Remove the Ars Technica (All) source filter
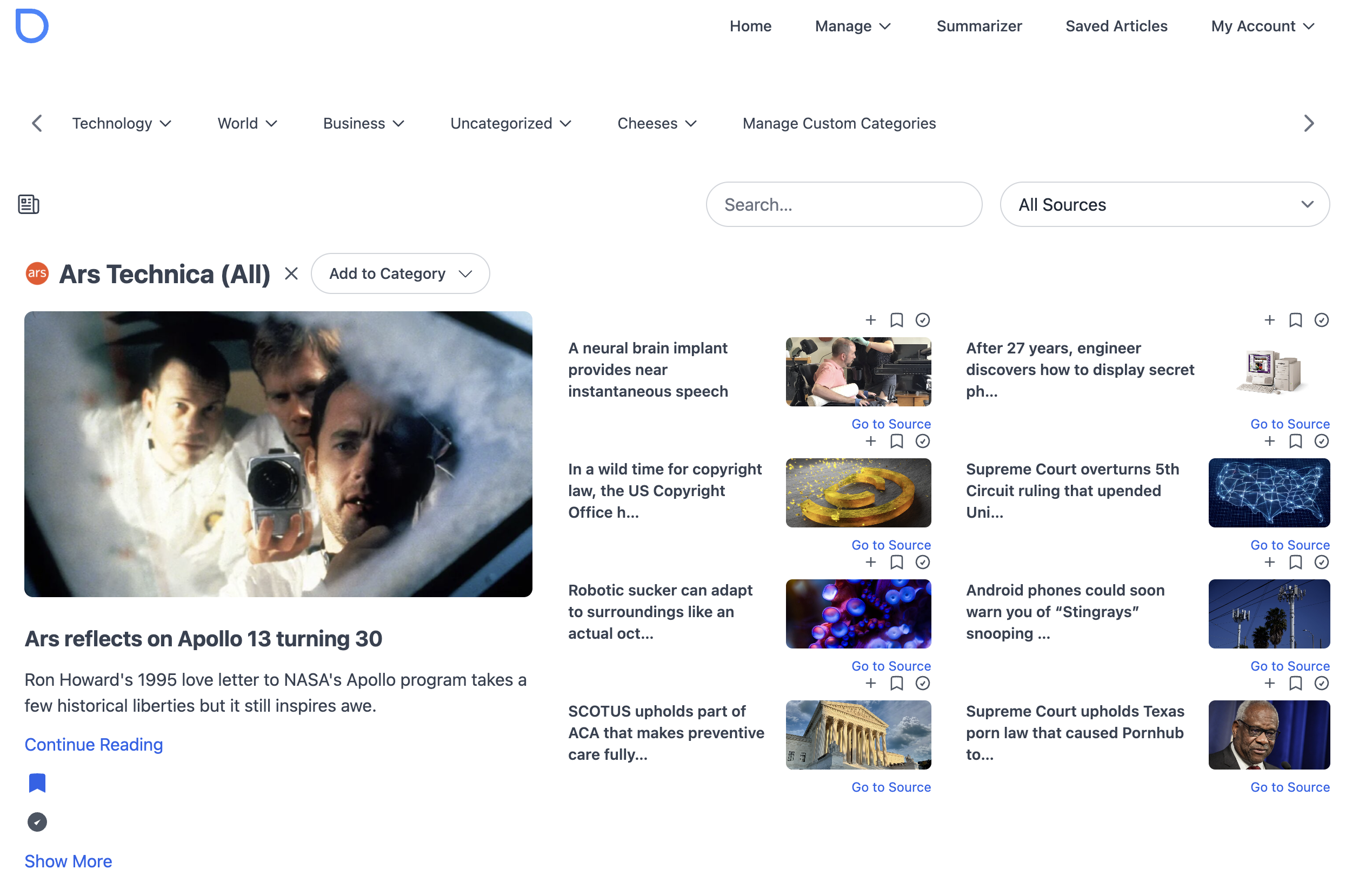This screenshot has width=1359, height=896. click(291, 273)
